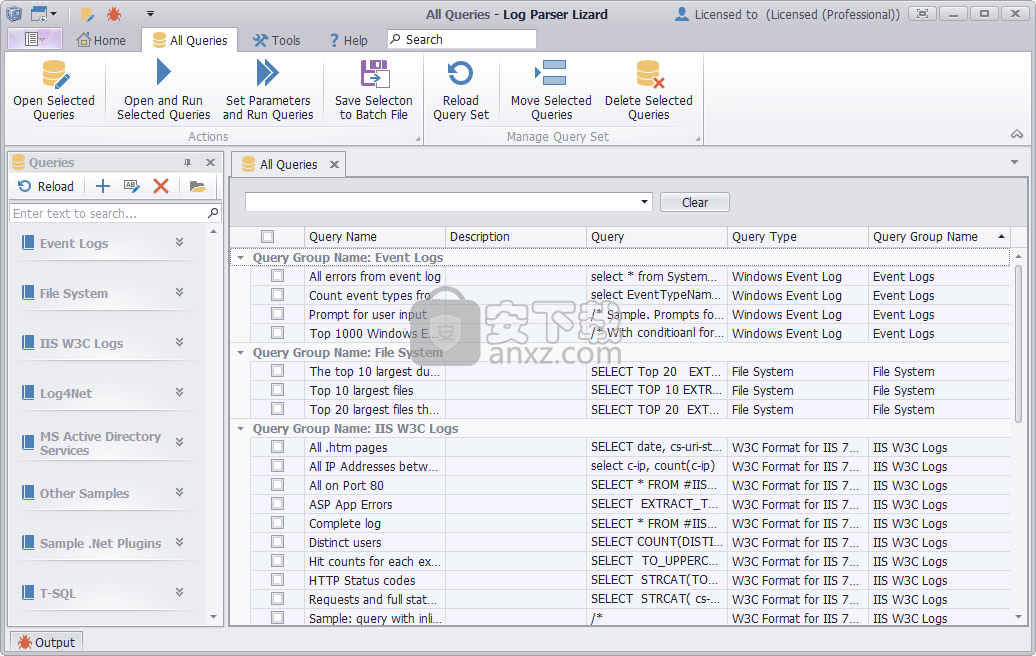Sort by Query Type column header

[797, 237]
